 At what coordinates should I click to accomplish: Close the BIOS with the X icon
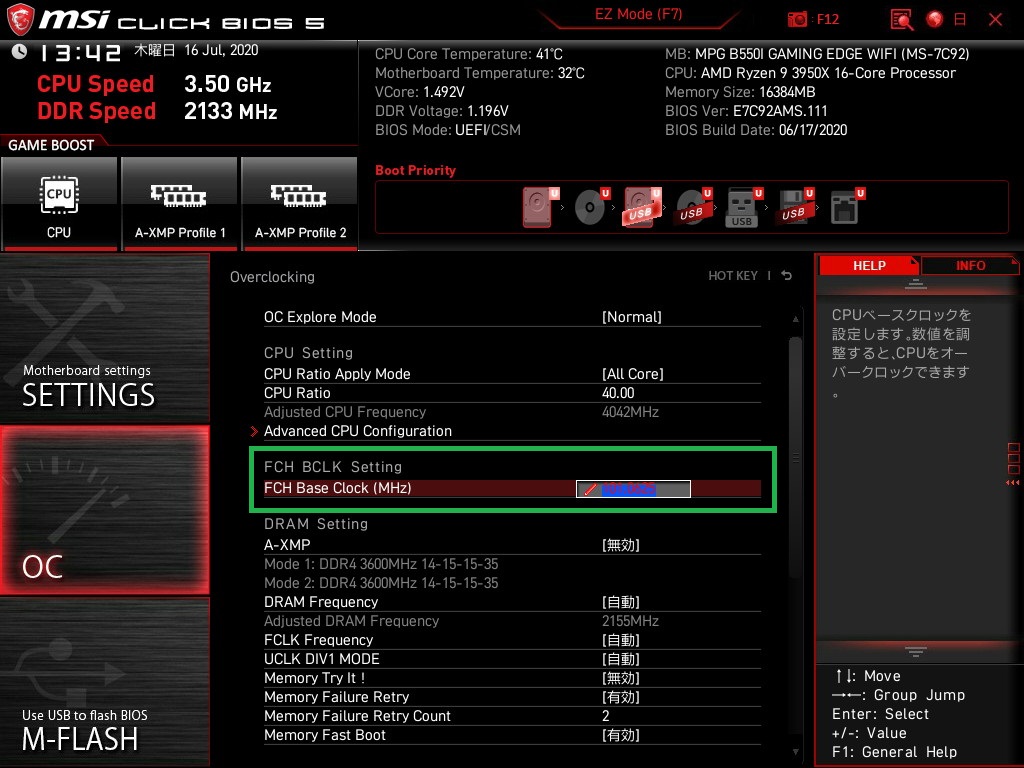point(995,20)
